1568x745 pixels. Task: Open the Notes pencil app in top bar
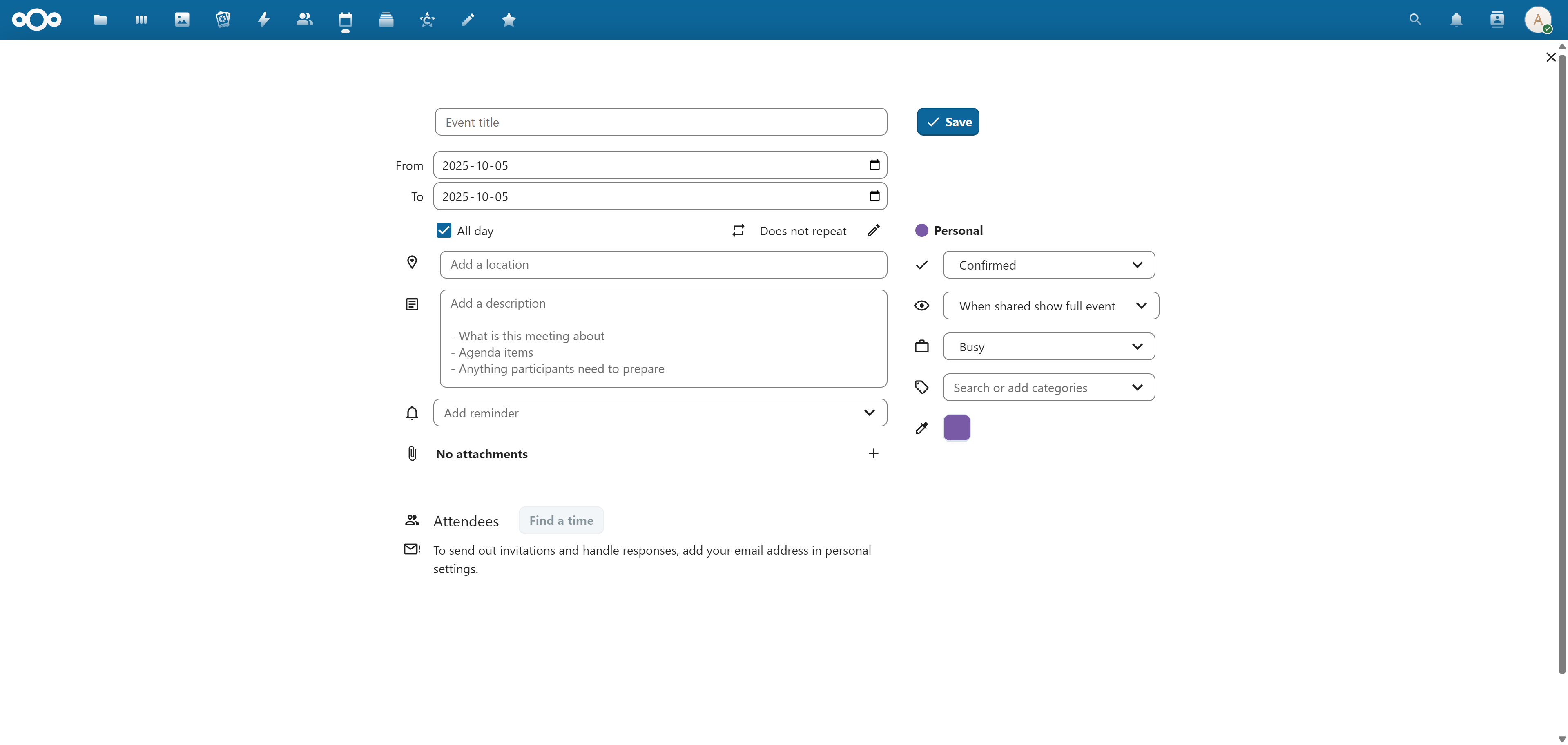coord(468,20)
